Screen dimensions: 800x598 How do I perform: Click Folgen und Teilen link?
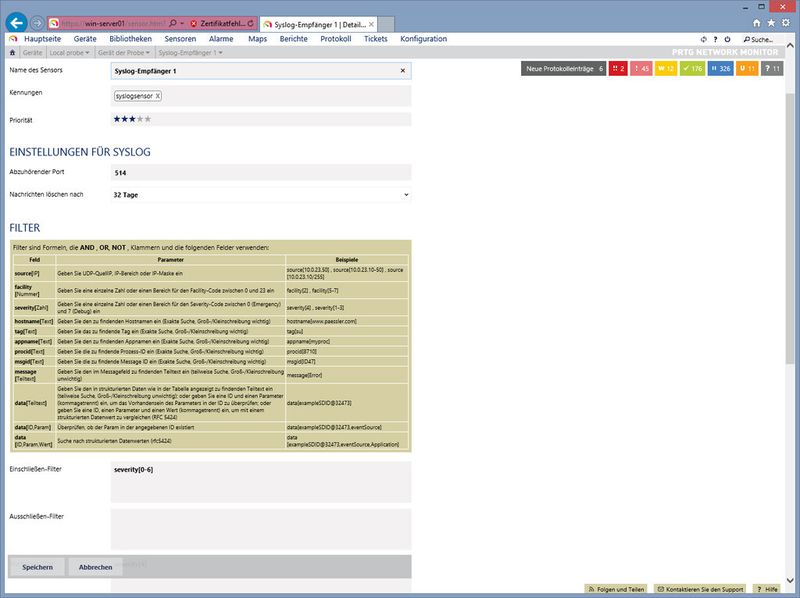(x=616, y=589)
